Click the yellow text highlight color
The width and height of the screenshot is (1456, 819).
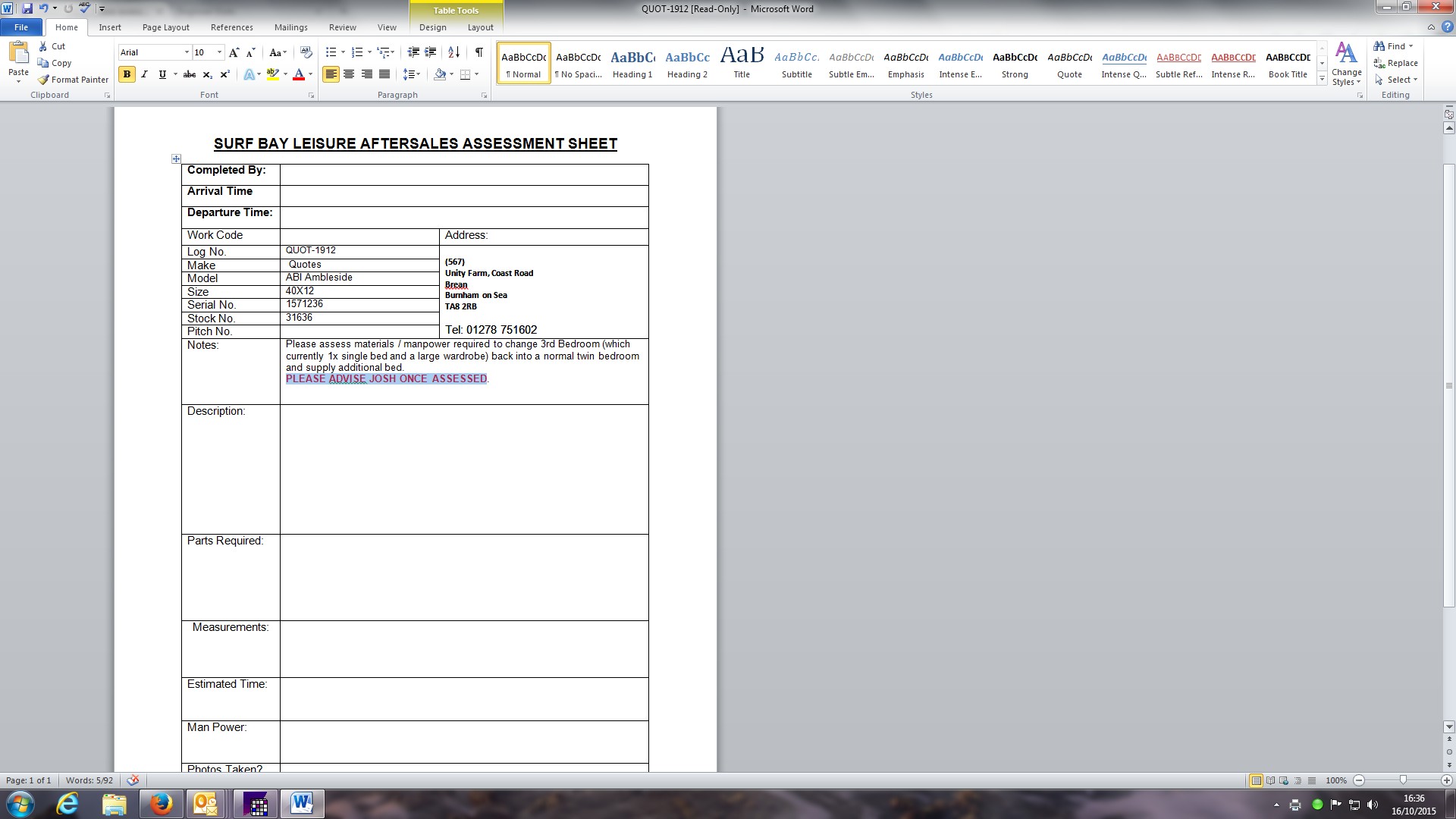click(272, 74)
